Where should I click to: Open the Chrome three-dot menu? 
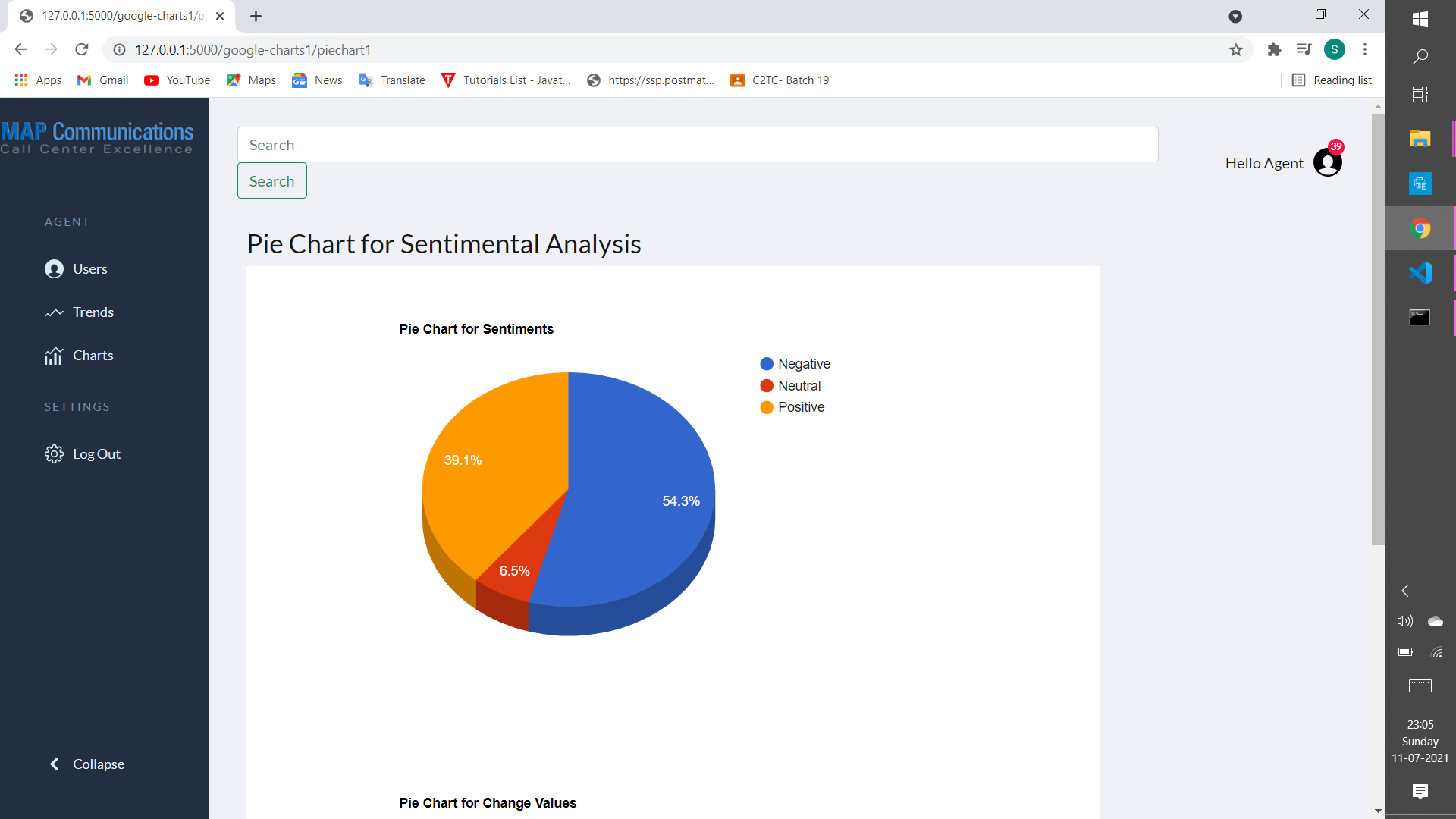(x=1365, y=49)
